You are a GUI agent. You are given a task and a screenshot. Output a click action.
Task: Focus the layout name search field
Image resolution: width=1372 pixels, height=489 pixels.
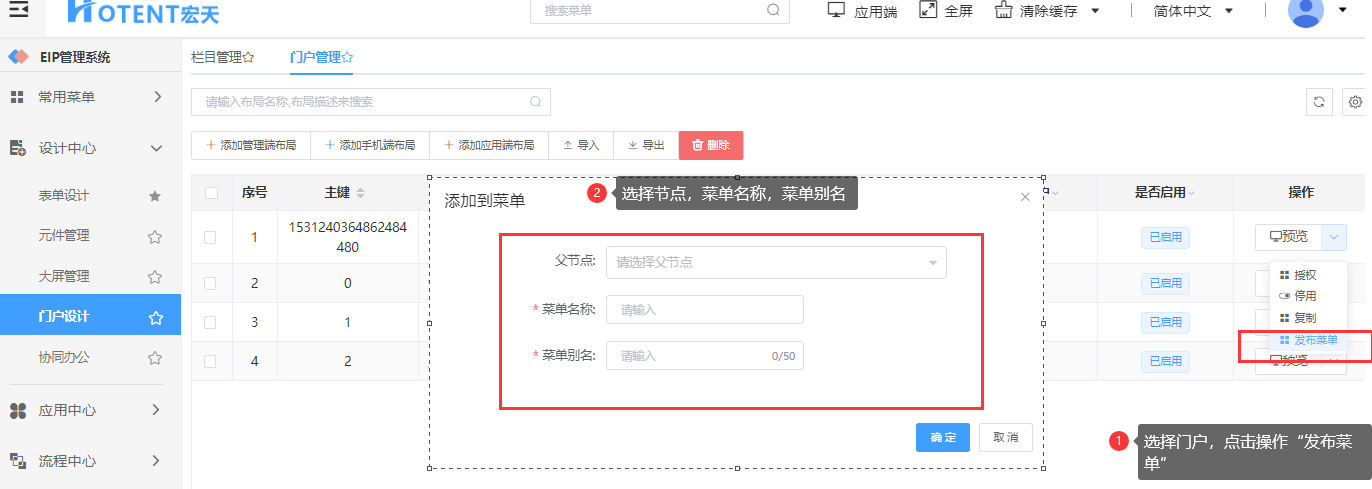pos(371,101)
